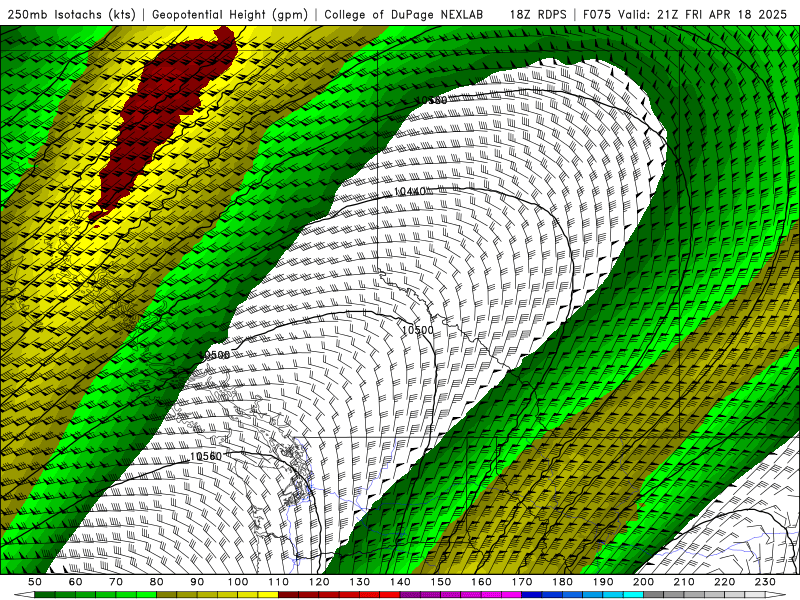Click the 220 color scale number
Image resolution: width=800 pixels, height=600 pixels.
pos(725,582)
